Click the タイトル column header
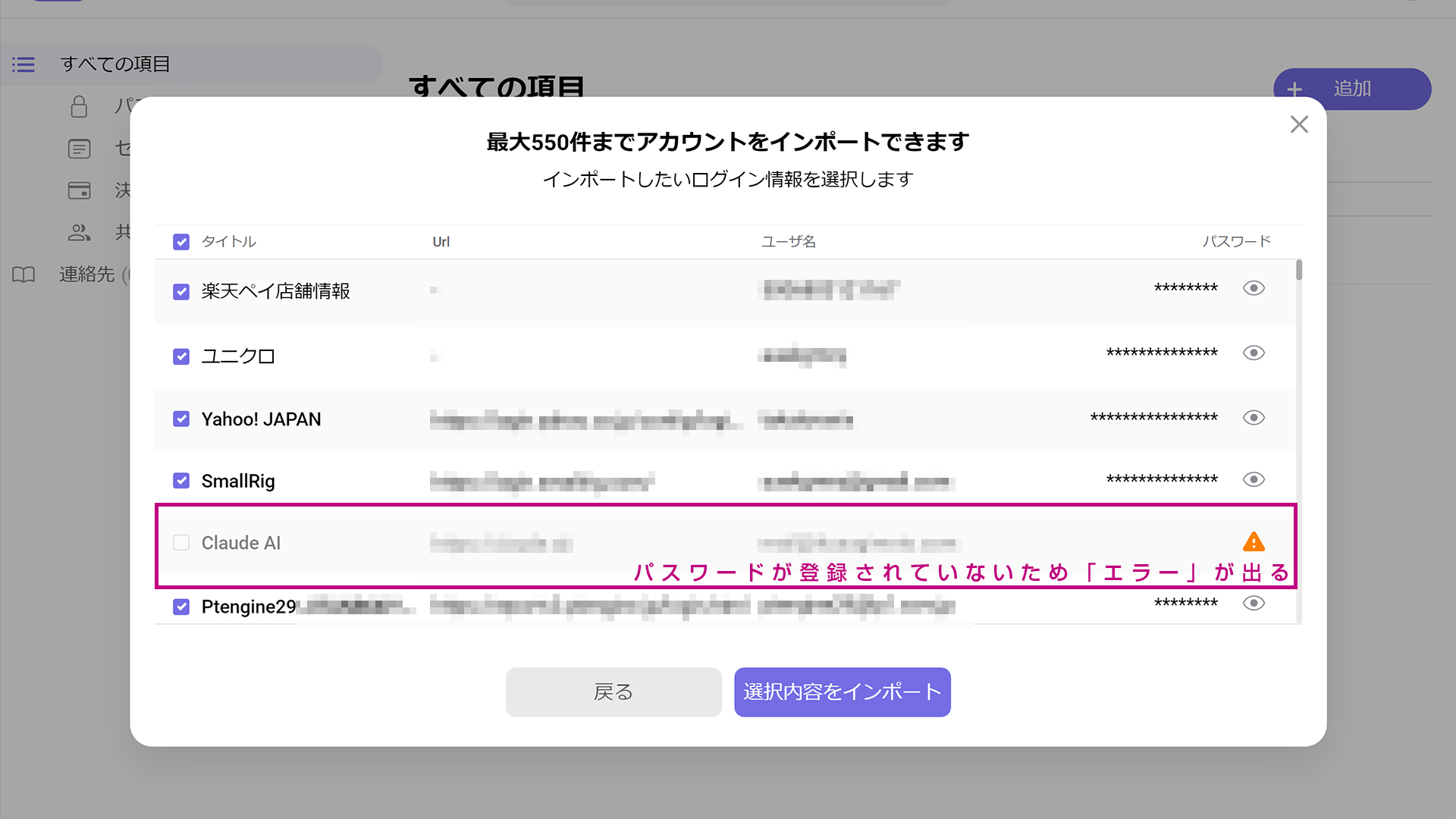 tap(229, 242)
